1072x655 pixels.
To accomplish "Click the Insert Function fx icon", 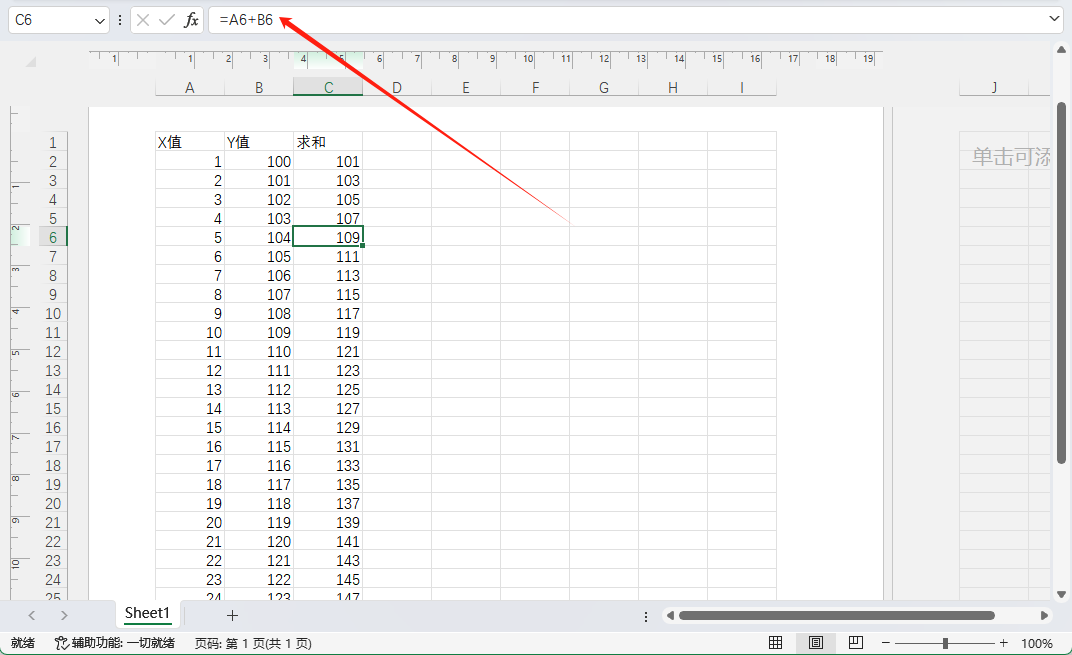I will pyautogui.click(x=191, y=20).
